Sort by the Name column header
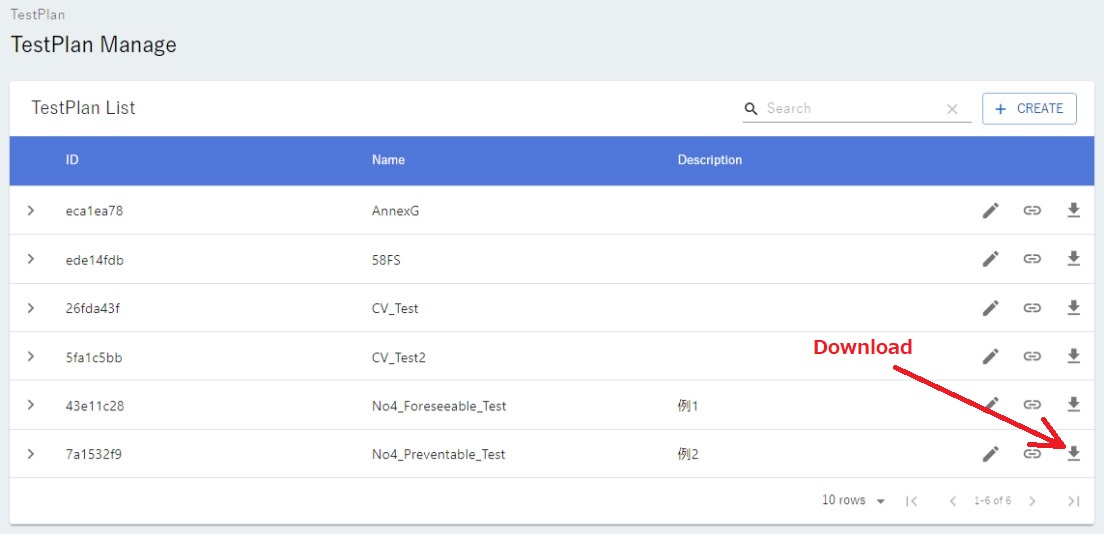 point(388,160)
